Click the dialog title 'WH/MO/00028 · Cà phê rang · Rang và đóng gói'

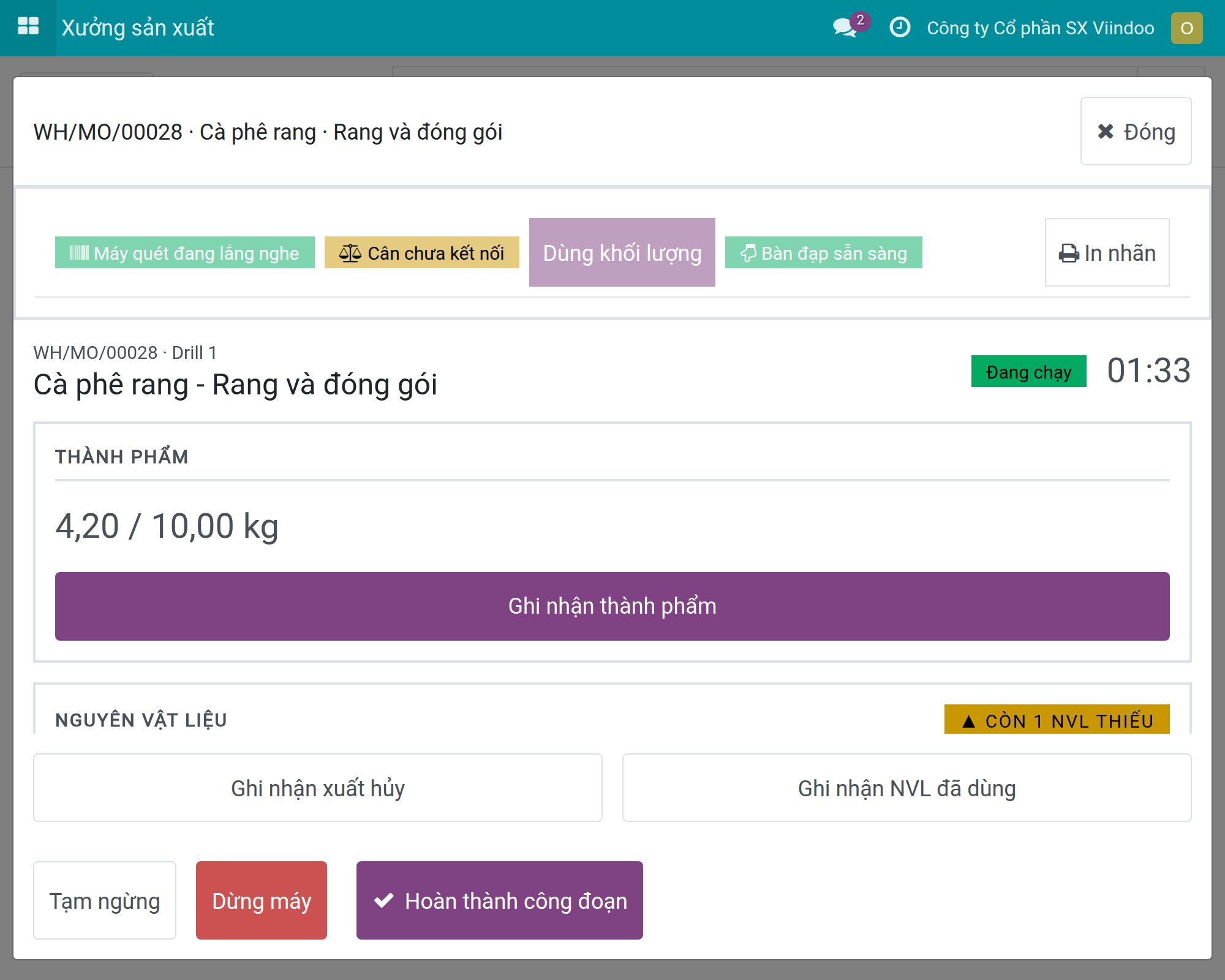pyautogui.click(x=268, y=132)
